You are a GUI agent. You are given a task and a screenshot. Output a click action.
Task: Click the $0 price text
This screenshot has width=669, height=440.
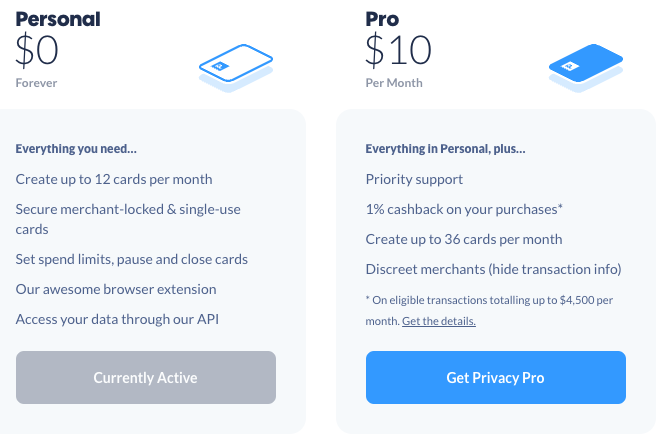37,50
